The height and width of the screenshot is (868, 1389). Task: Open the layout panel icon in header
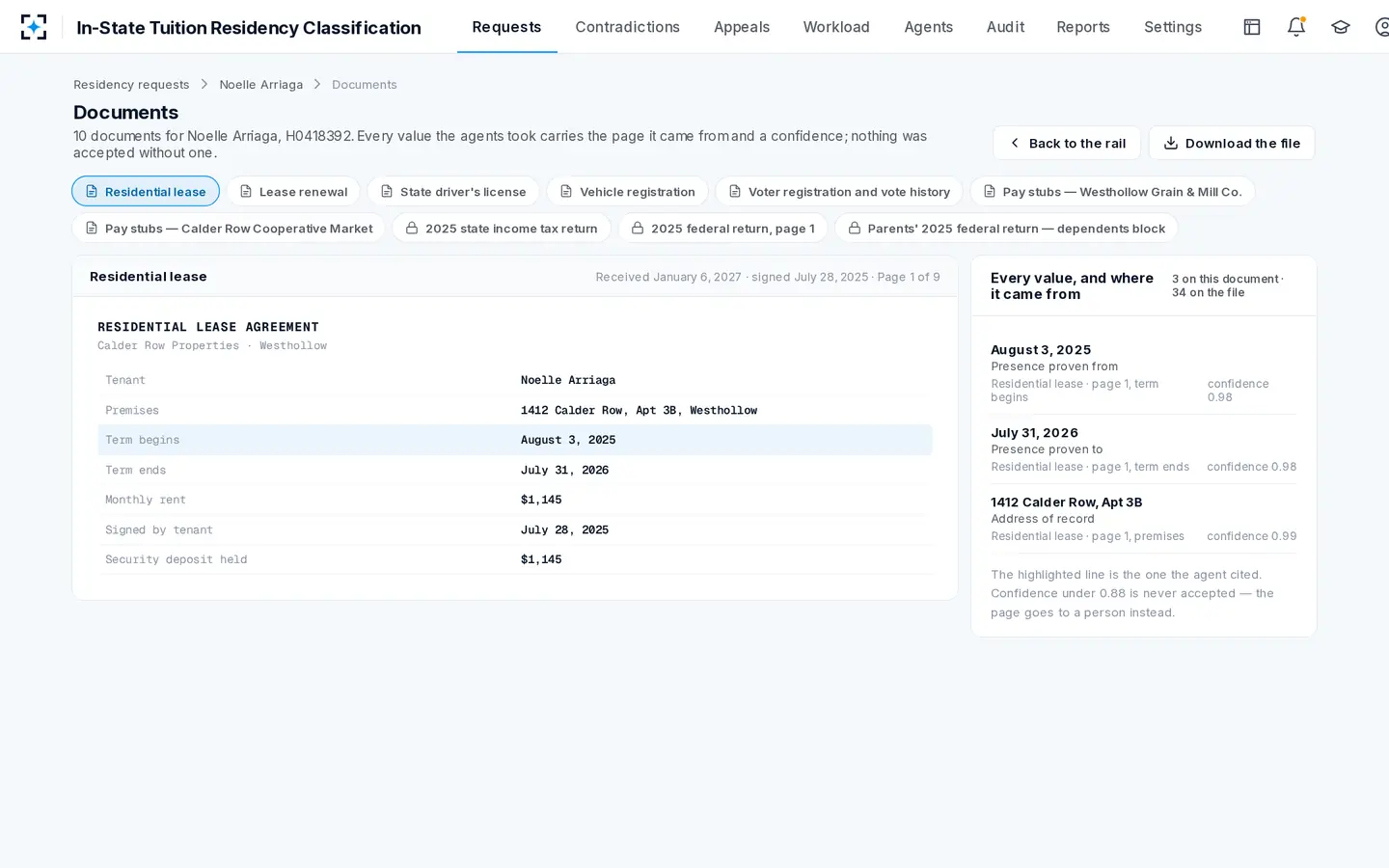1252,27
